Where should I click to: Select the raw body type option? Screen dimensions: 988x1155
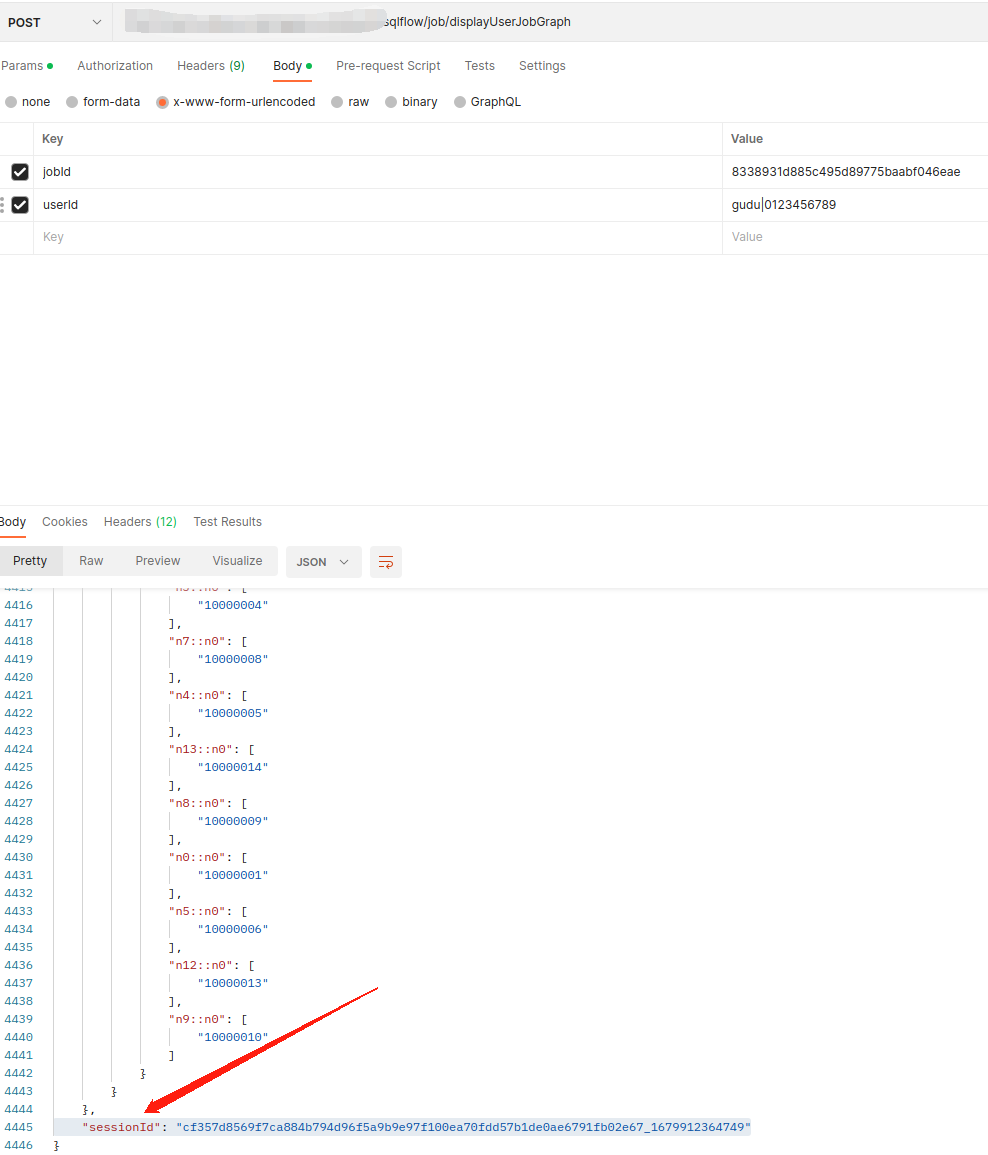pos(338,102)
